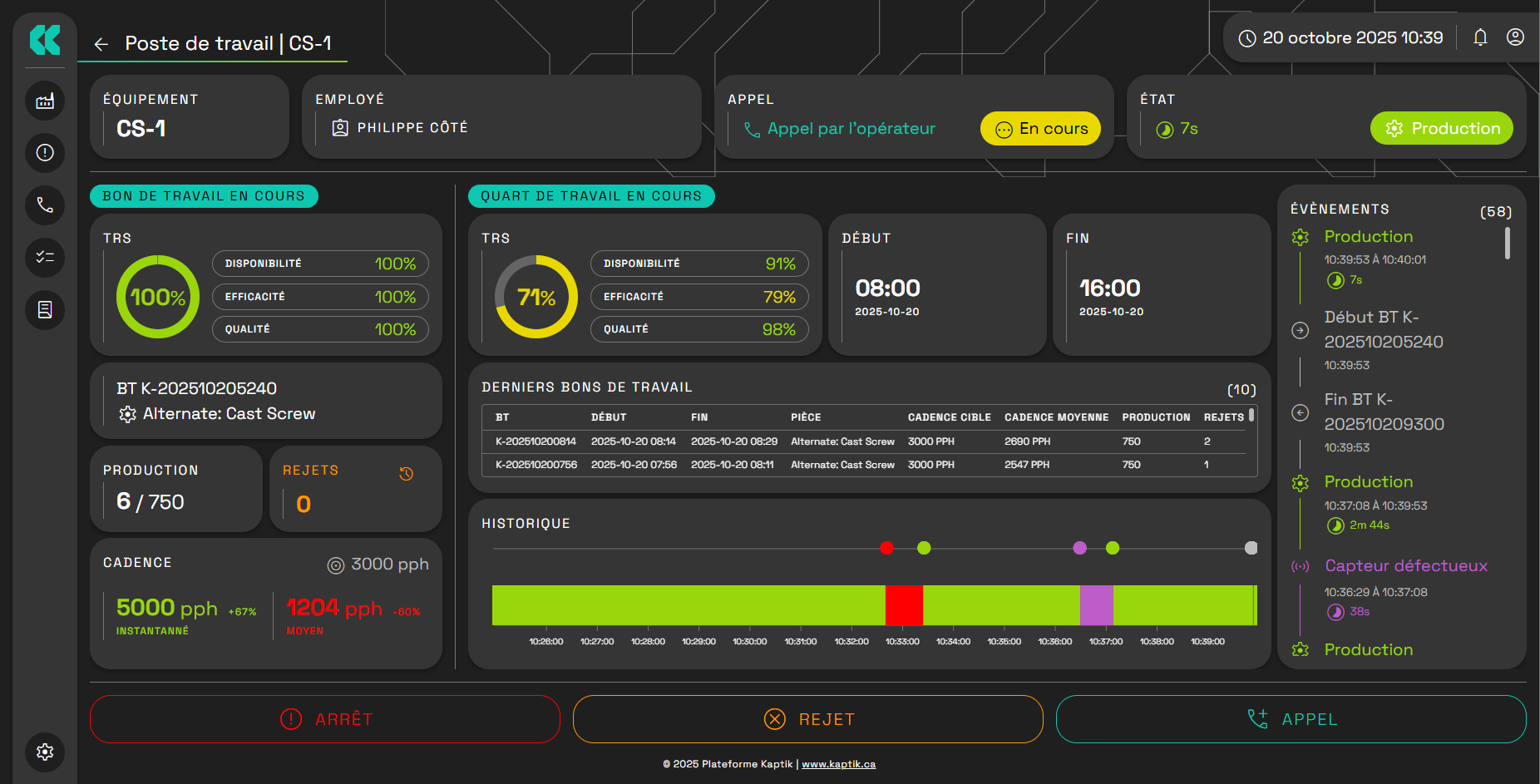Screen dimensions: 1540x784
Task: Select row K-202510200756 in work orders table
Action: point(865,465)
